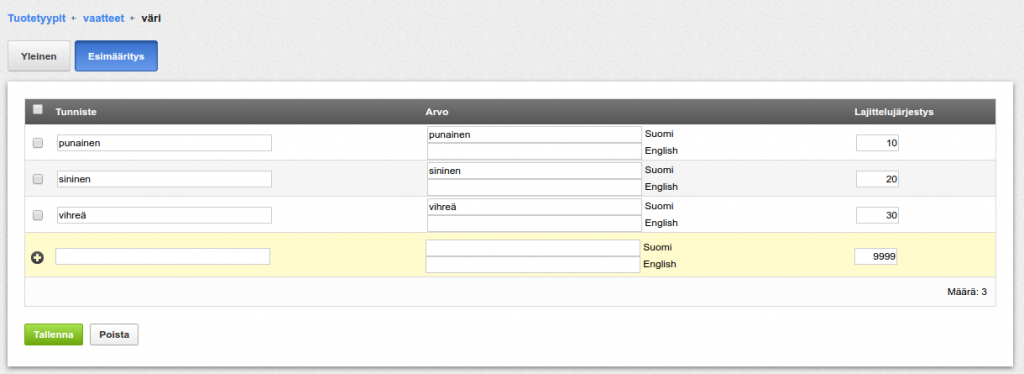Click the English value field for vihreä row

[534, 223]
